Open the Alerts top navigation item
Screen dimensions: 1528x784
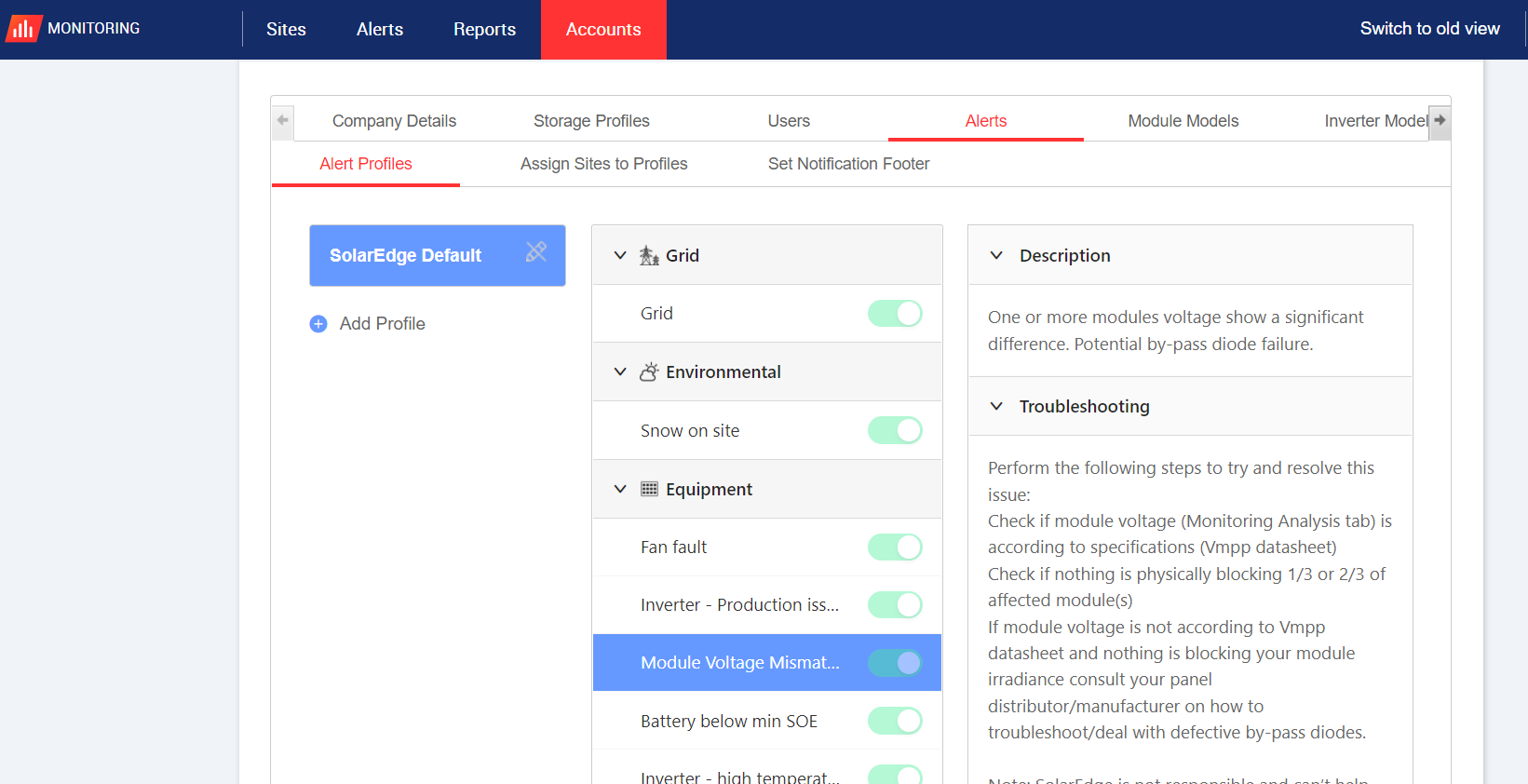[x=380, y=29]
